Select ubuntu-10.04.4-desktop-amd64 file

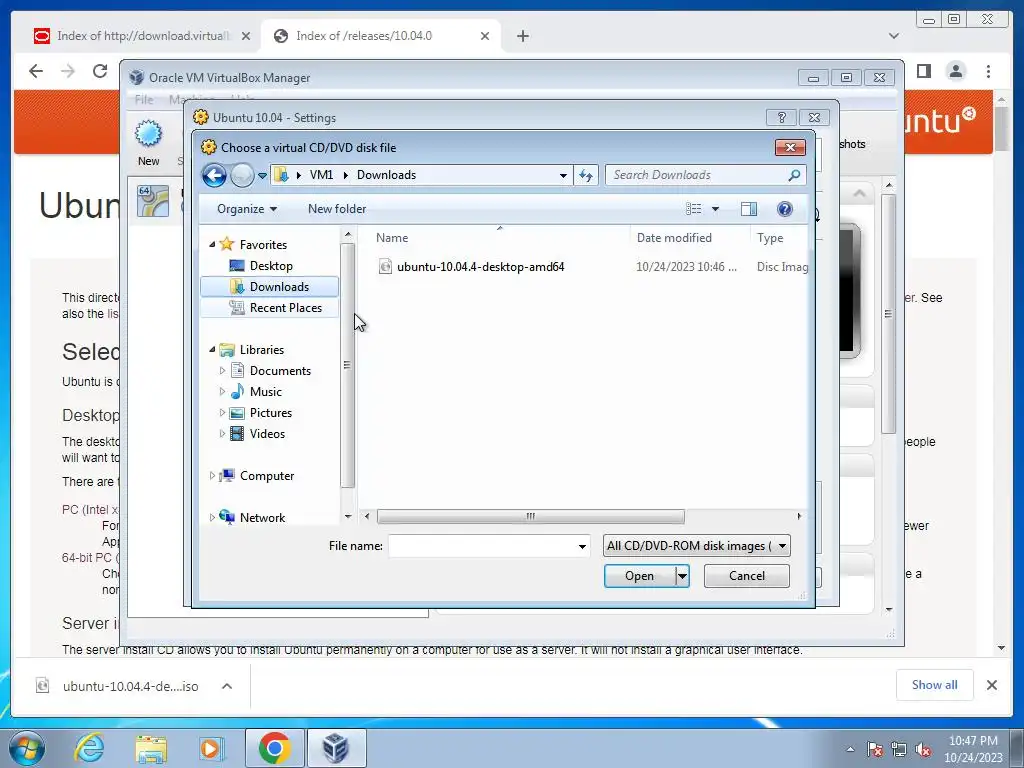[481, 266]
